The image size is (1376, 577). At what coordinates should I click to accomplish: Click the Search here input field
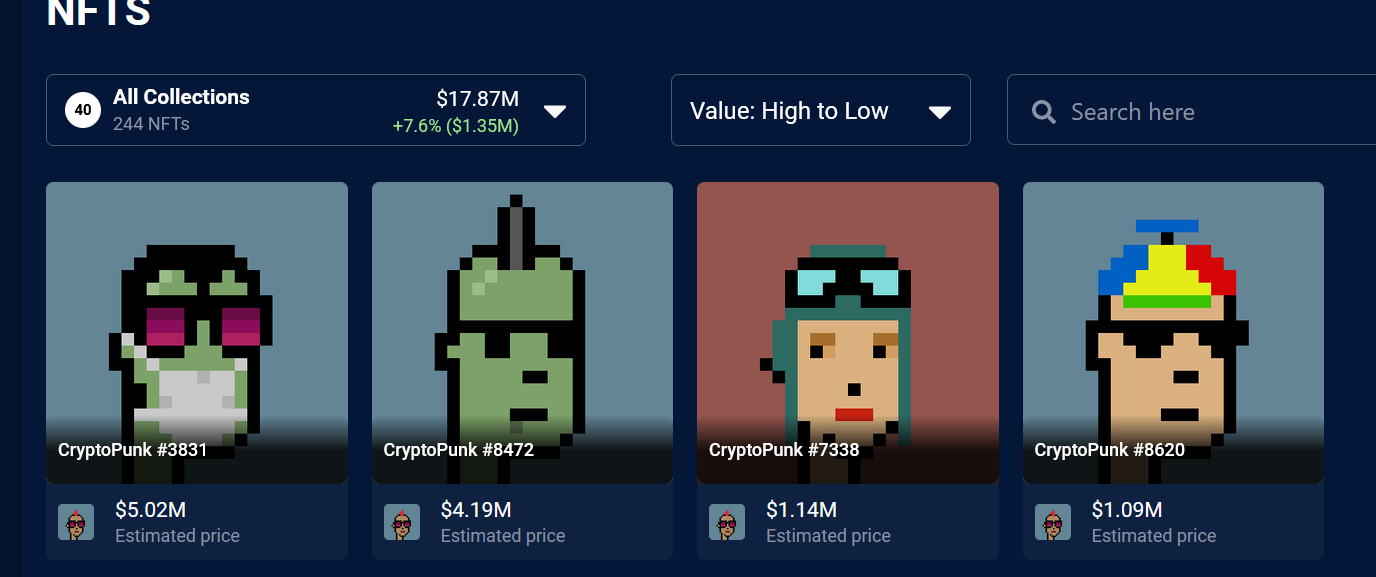1192,110
